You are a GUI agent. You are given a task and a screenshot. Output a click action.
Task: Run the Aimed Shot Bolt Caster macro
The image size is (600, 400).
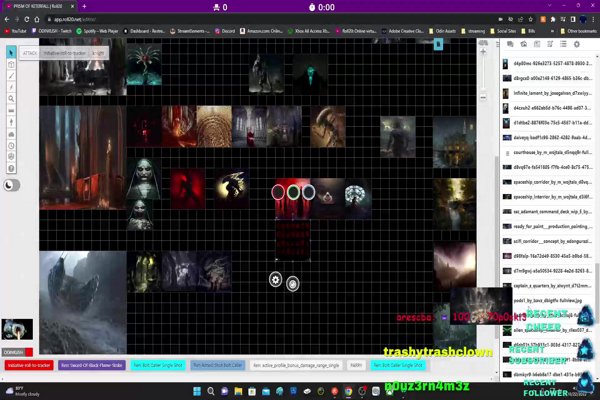pos(217,366)
